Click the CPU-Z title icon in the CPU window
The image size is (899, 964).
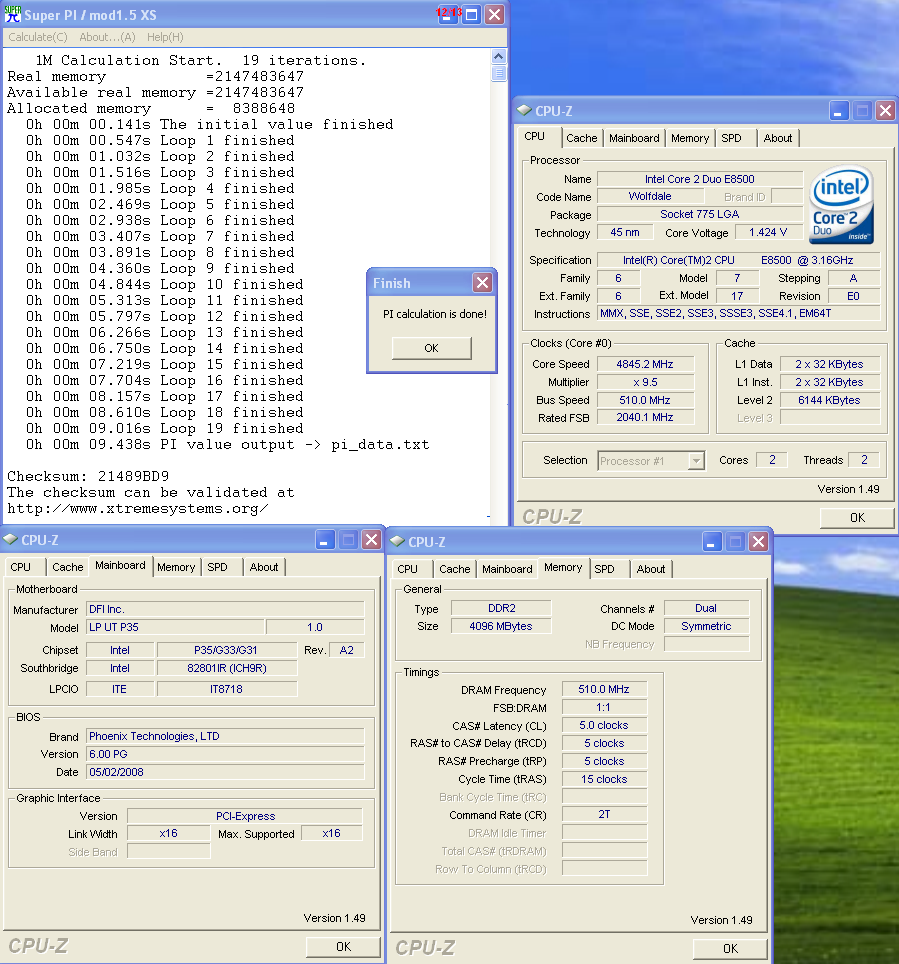coord(524,110)
